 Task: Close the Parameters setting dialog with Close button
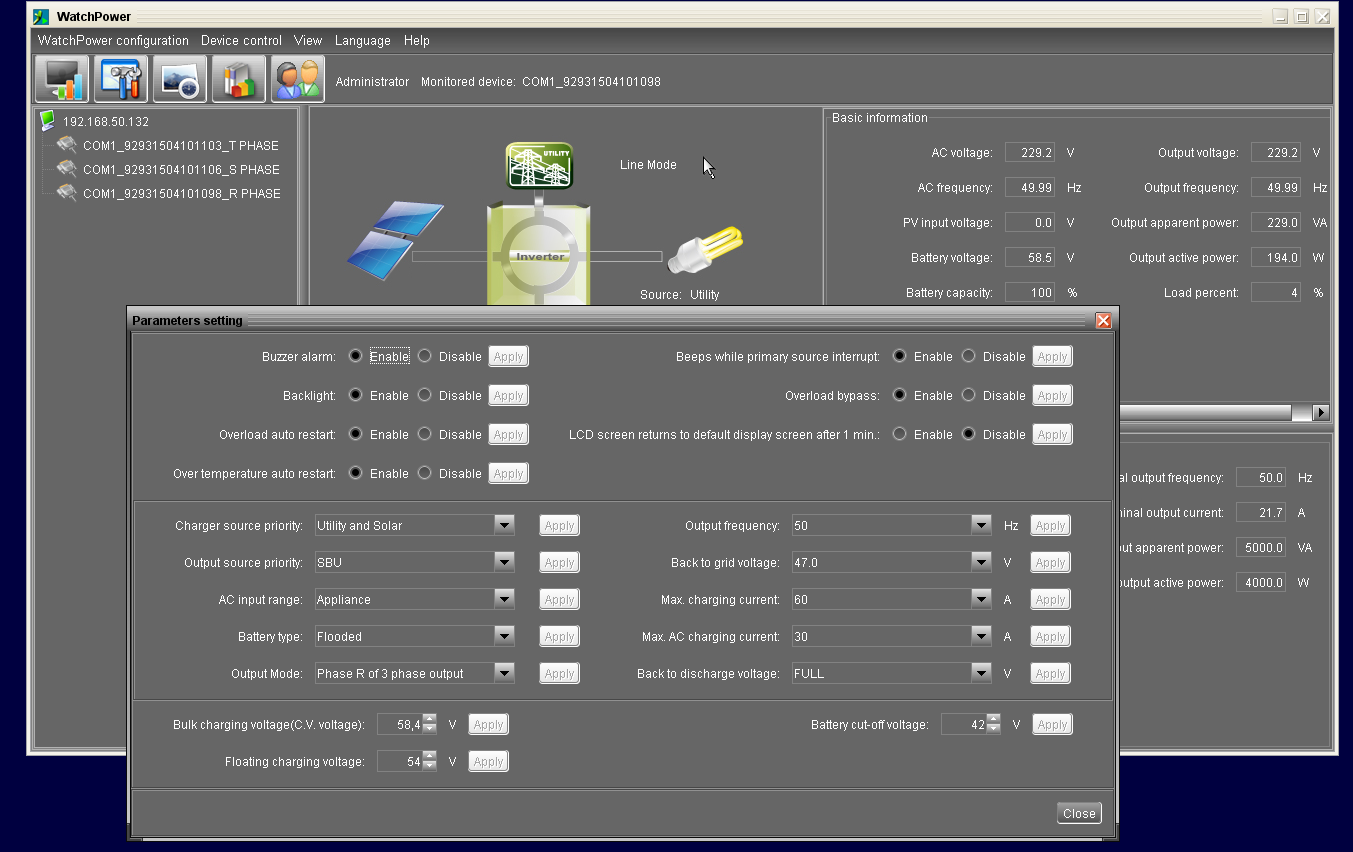tap(1079, 813)
